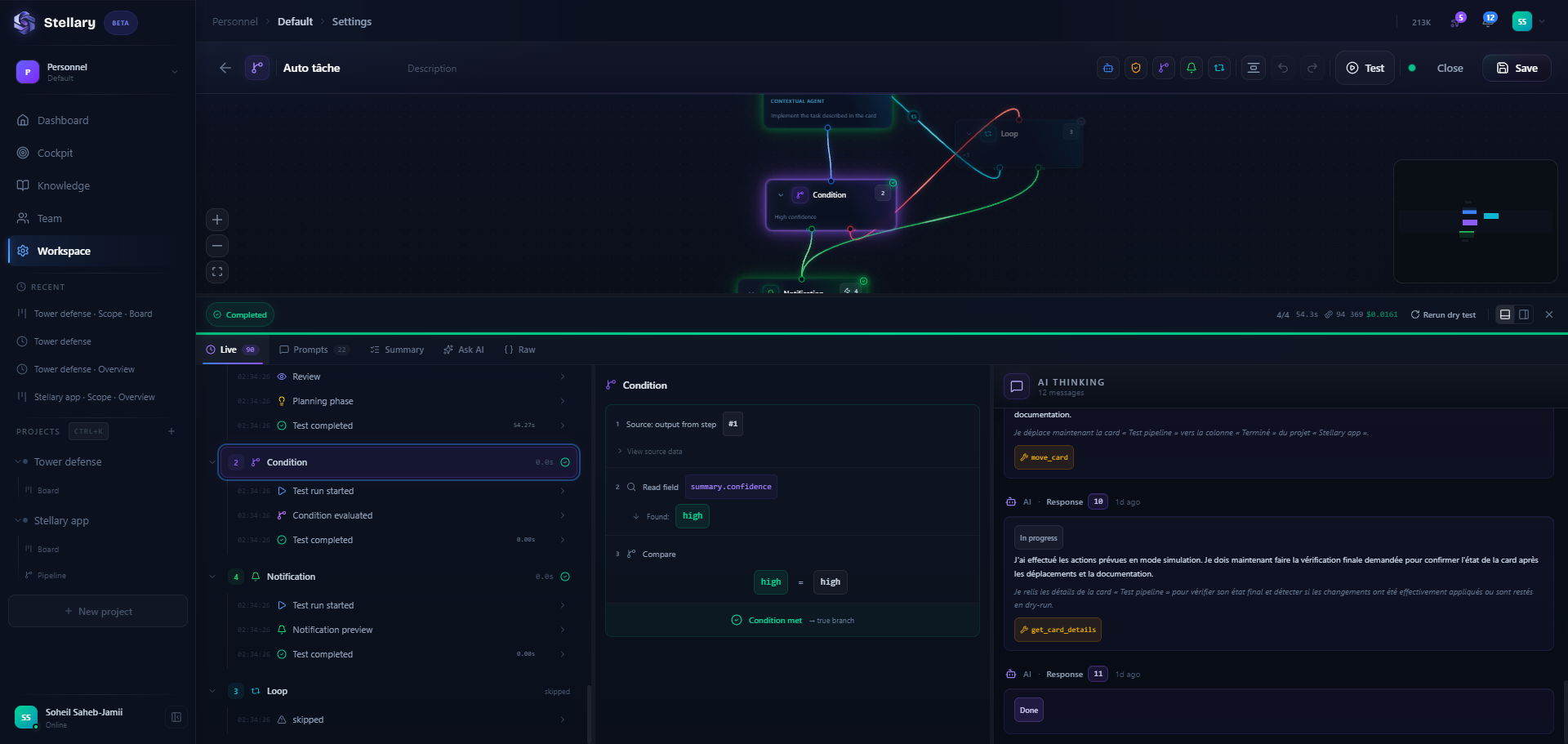Viewport: 1568px width, 744px height.
Task: Click the cyan loop icon in toolbar
Action: pos(1219,69)
